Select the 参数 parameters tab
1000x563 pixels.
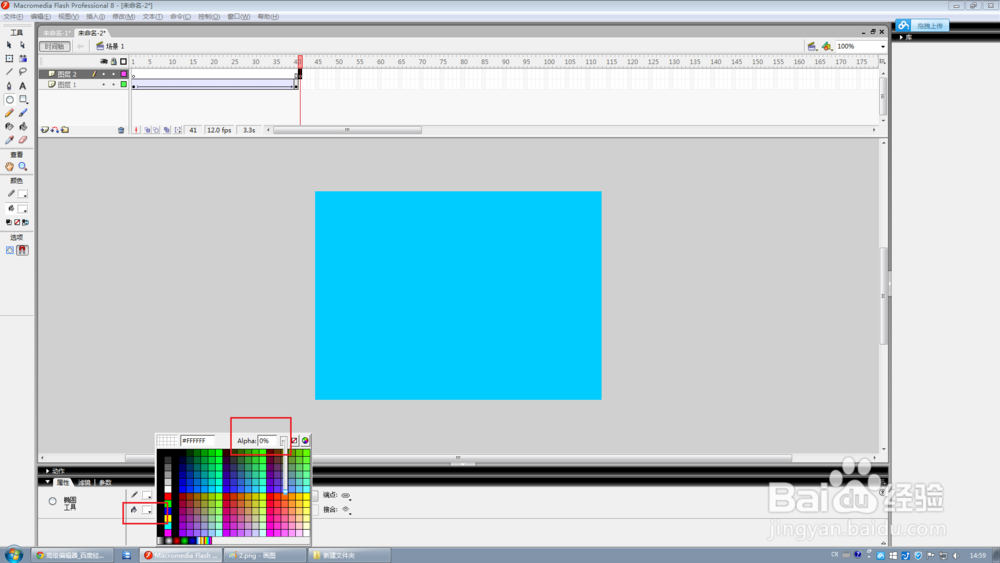pyautogui.click(x=105, y=483)
